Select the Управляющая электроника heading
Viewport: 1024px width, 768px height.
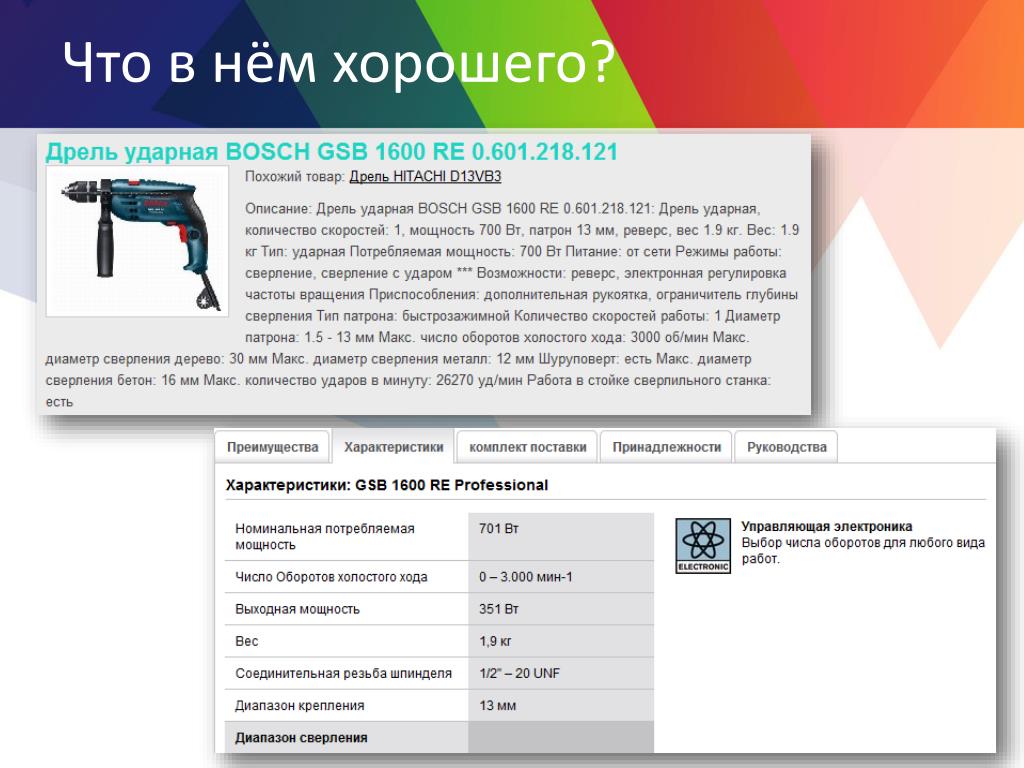point(826,526)
